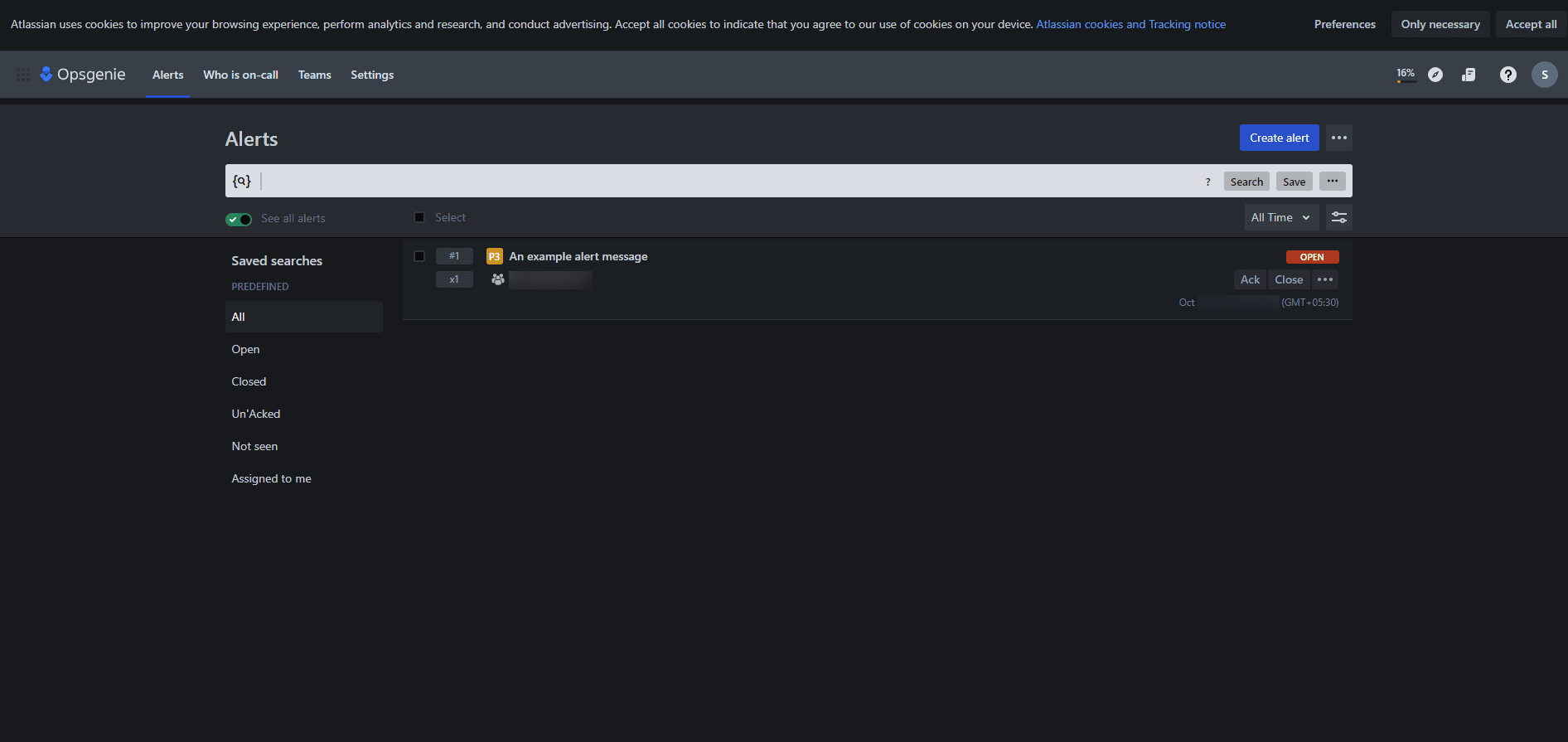The width and height of the screenshot is (1568, 742).
Task: Open the release notes icon
Action: 1469,75
